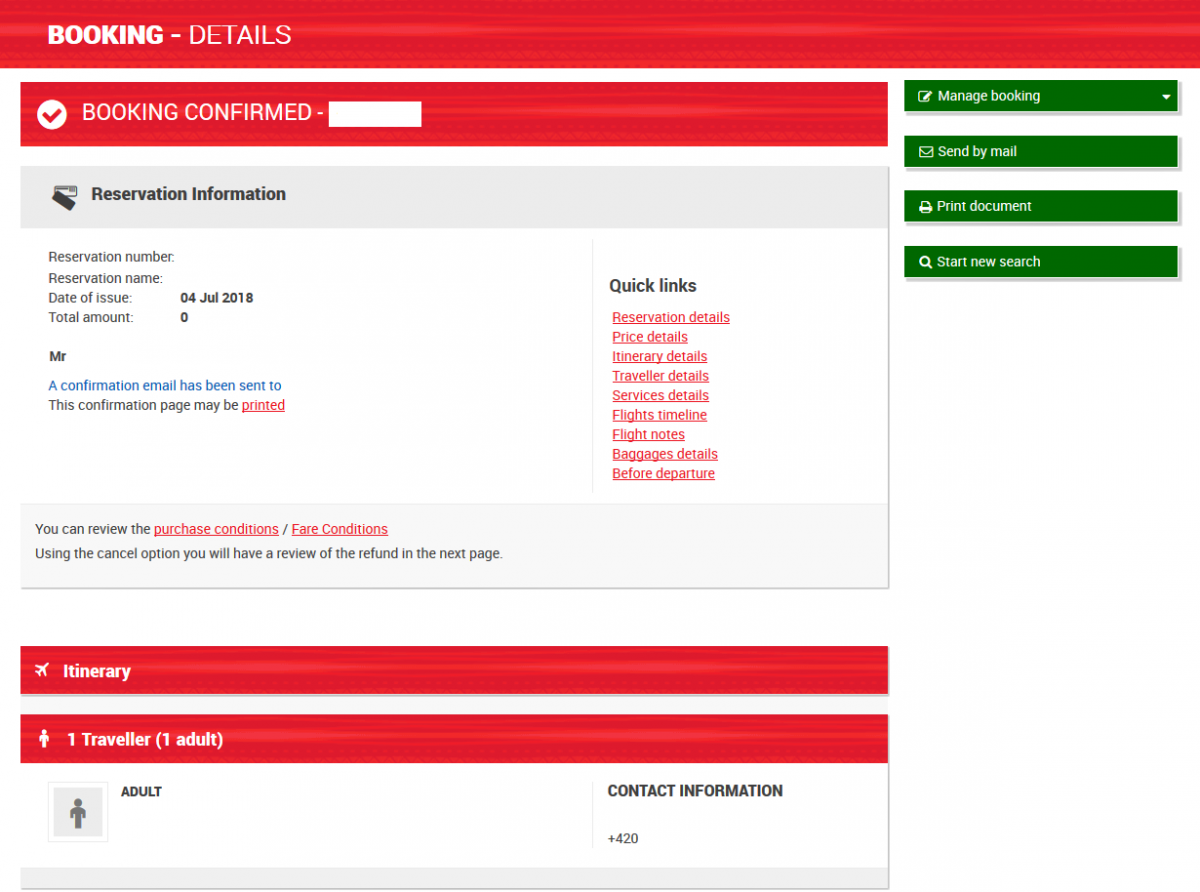Click the adult traveller avatar thumbnail

point(78,811)
